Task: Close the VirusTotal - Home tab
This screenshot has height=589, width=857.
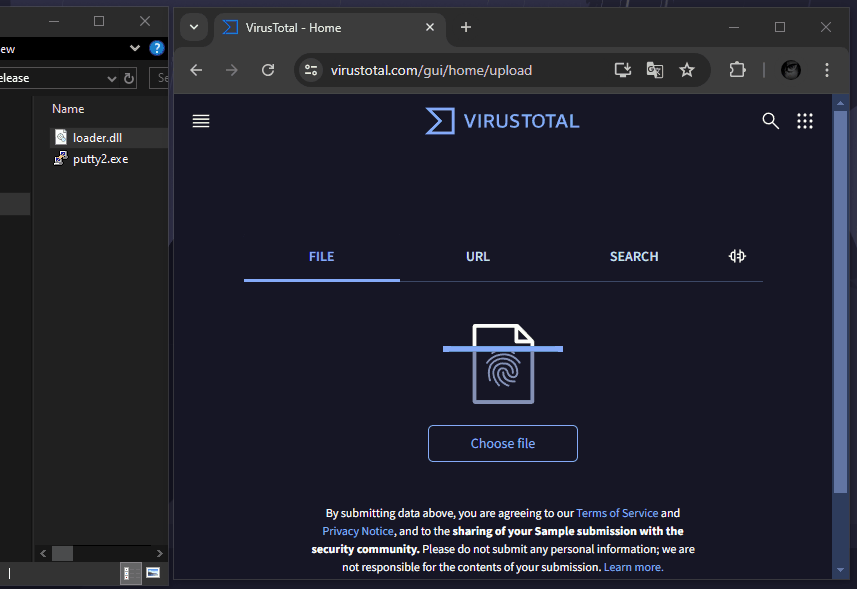Action: (430, 27)
